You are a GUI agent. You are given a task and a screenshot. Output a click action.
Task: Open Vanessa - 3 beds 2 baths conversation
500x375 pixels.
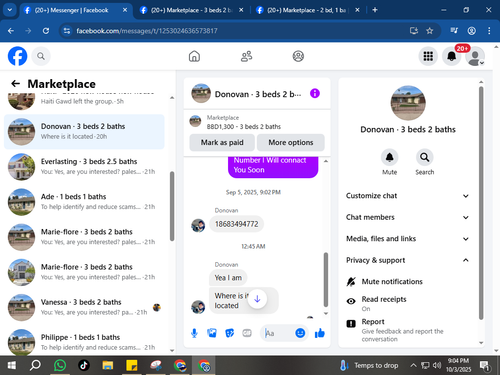[84, 307]
